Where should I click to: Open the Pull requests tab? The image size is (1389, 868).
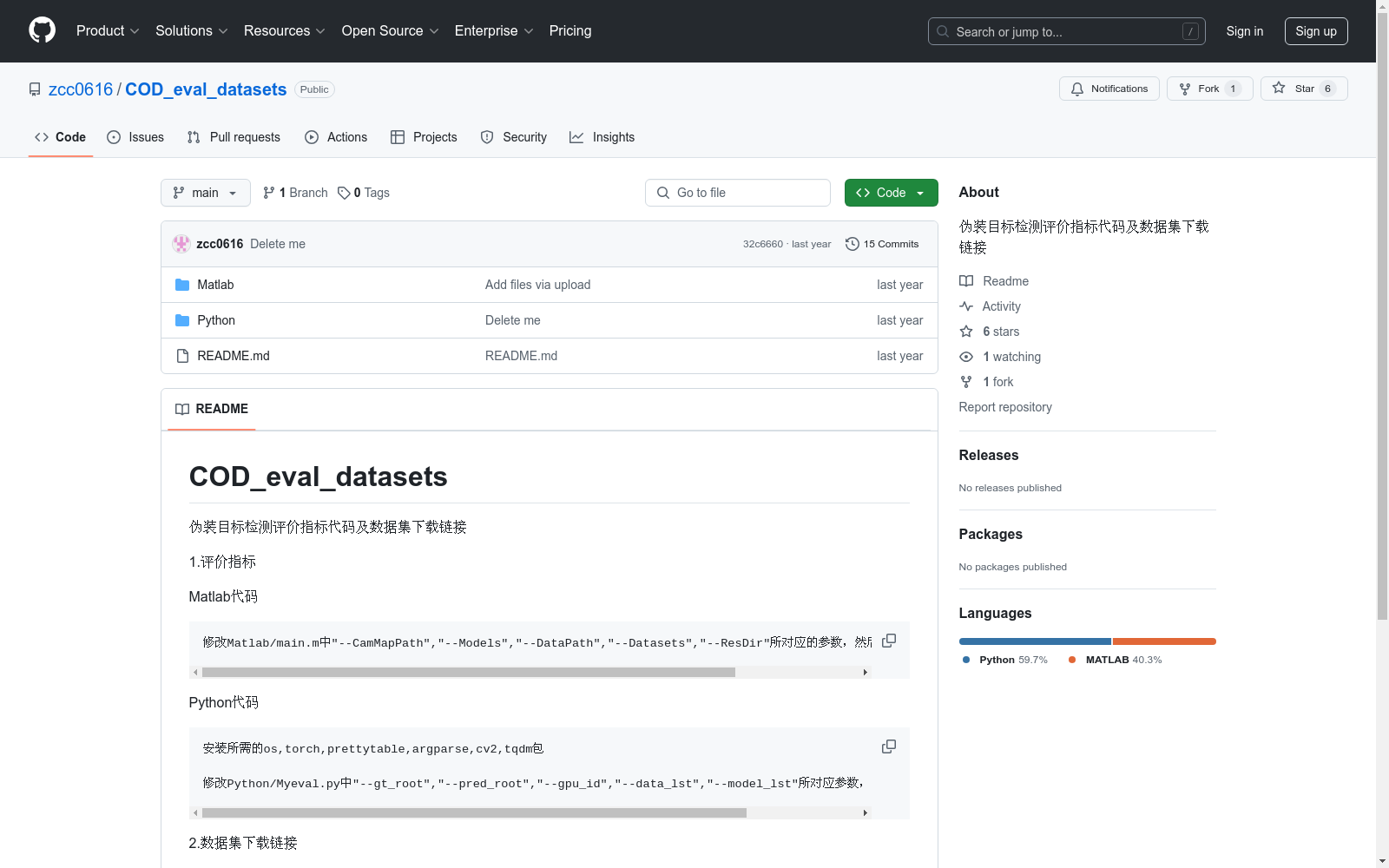234,137
